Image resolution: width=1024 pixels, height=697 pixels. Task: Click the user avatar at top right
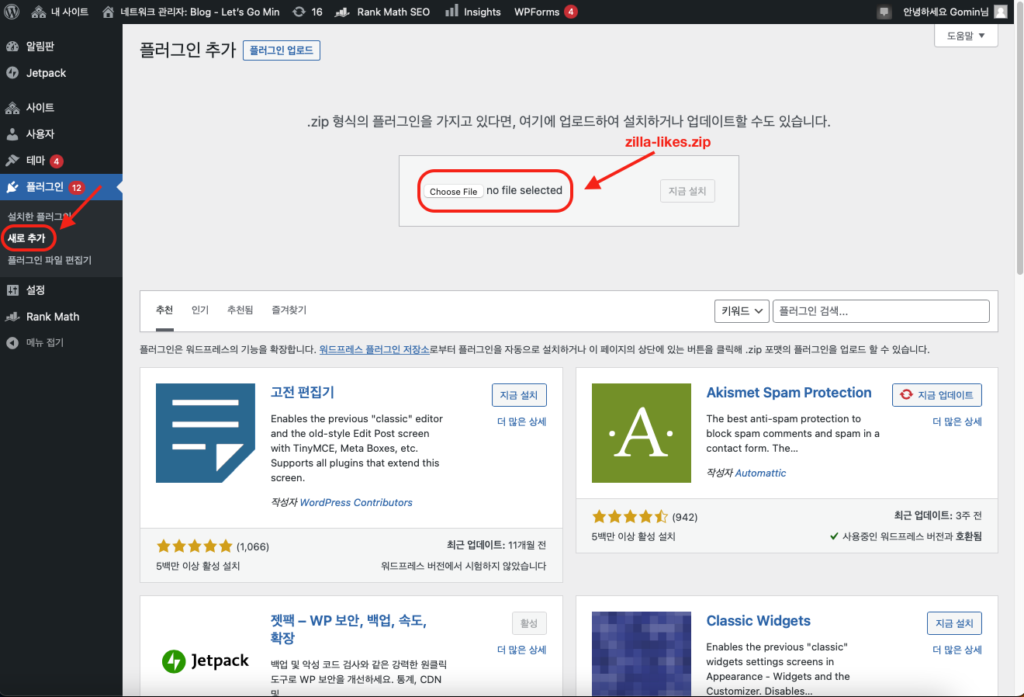point(1000,12)
